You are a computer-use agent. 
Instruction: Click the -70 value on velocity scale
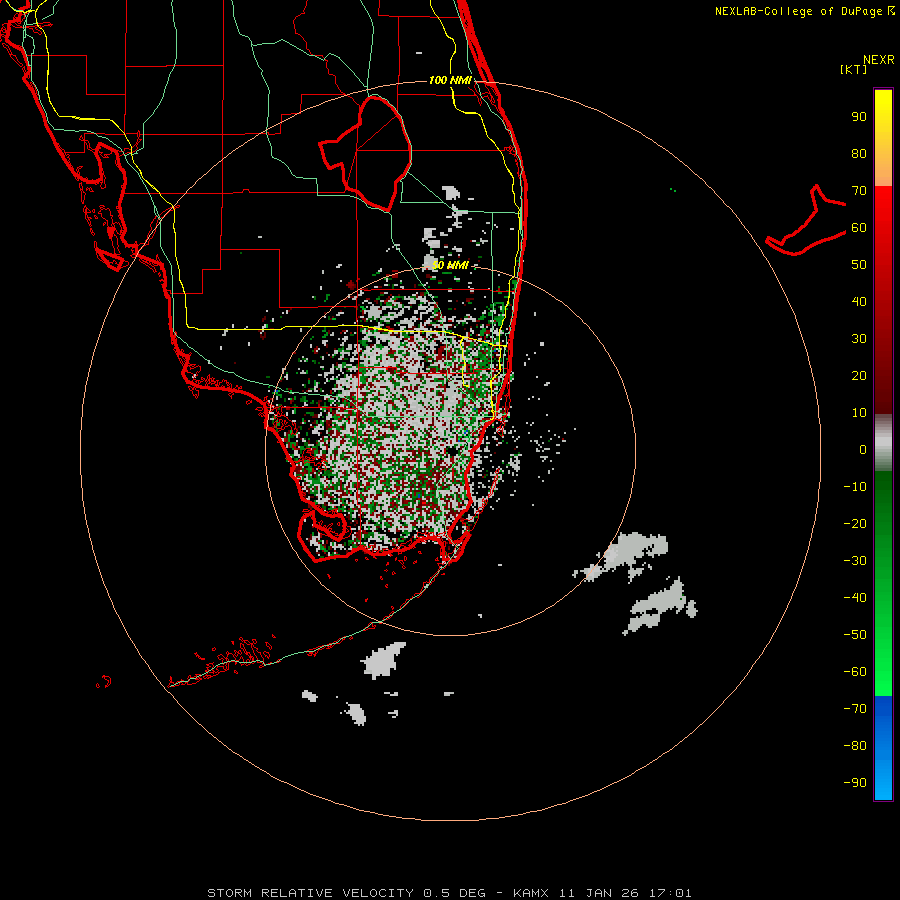point(855,709)
